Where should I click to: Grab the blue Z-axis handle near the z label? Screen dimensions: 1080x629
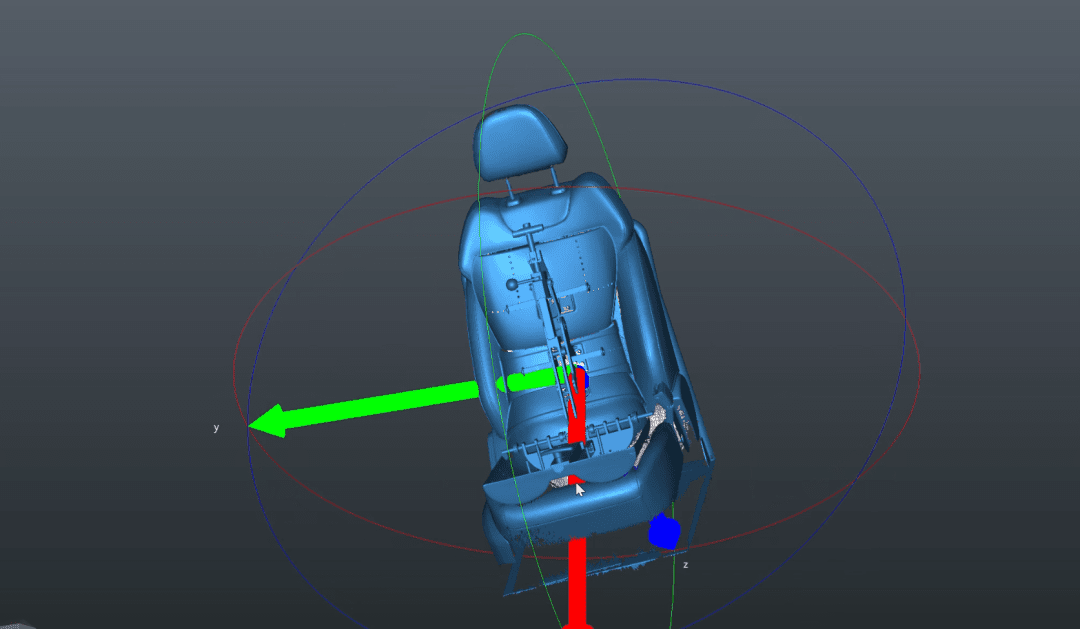(x=664, y=532)
